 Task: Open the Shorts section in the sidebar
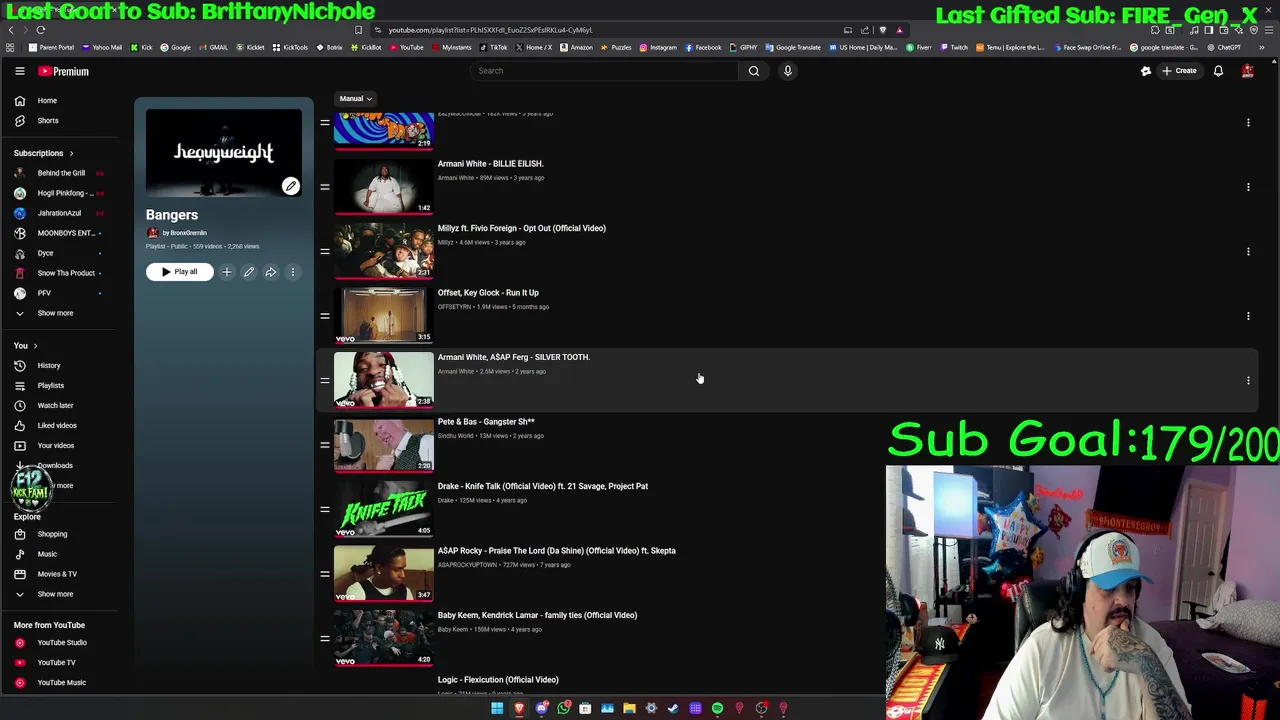(47, 120)
